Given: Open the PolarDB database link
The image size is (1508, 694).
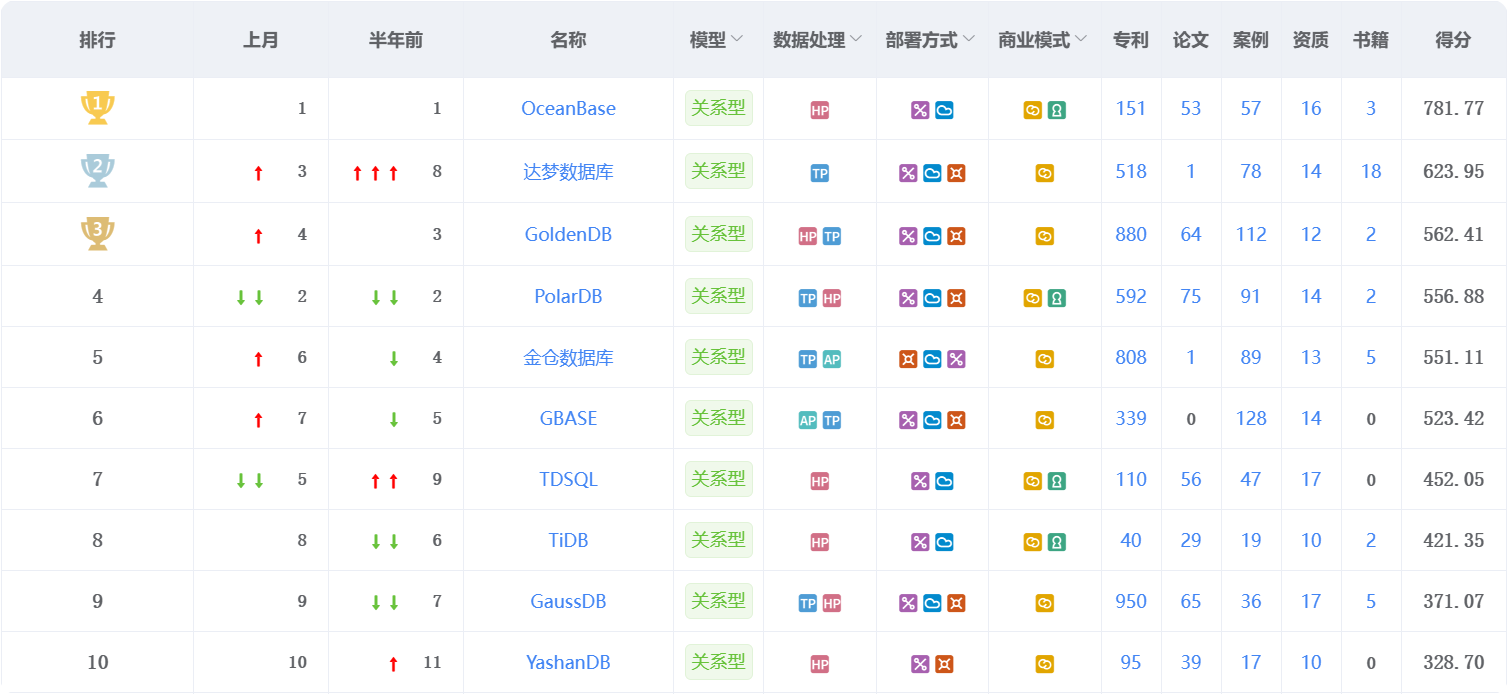Looking at the screenshot, I should [568, 296].
